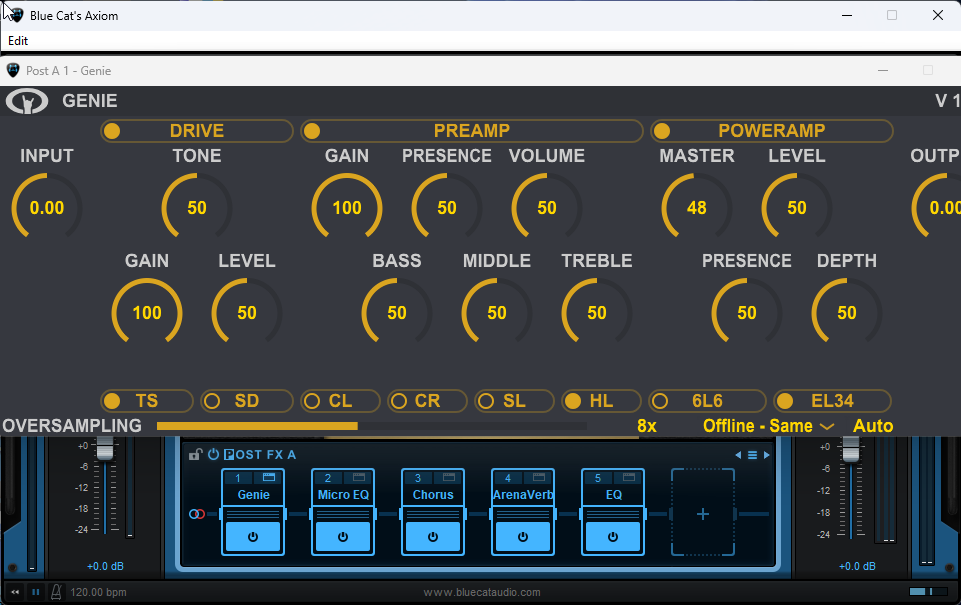Click the OVERSAMPLING slider bar
This screenshot has height=605, width=961.
[371, 426]
